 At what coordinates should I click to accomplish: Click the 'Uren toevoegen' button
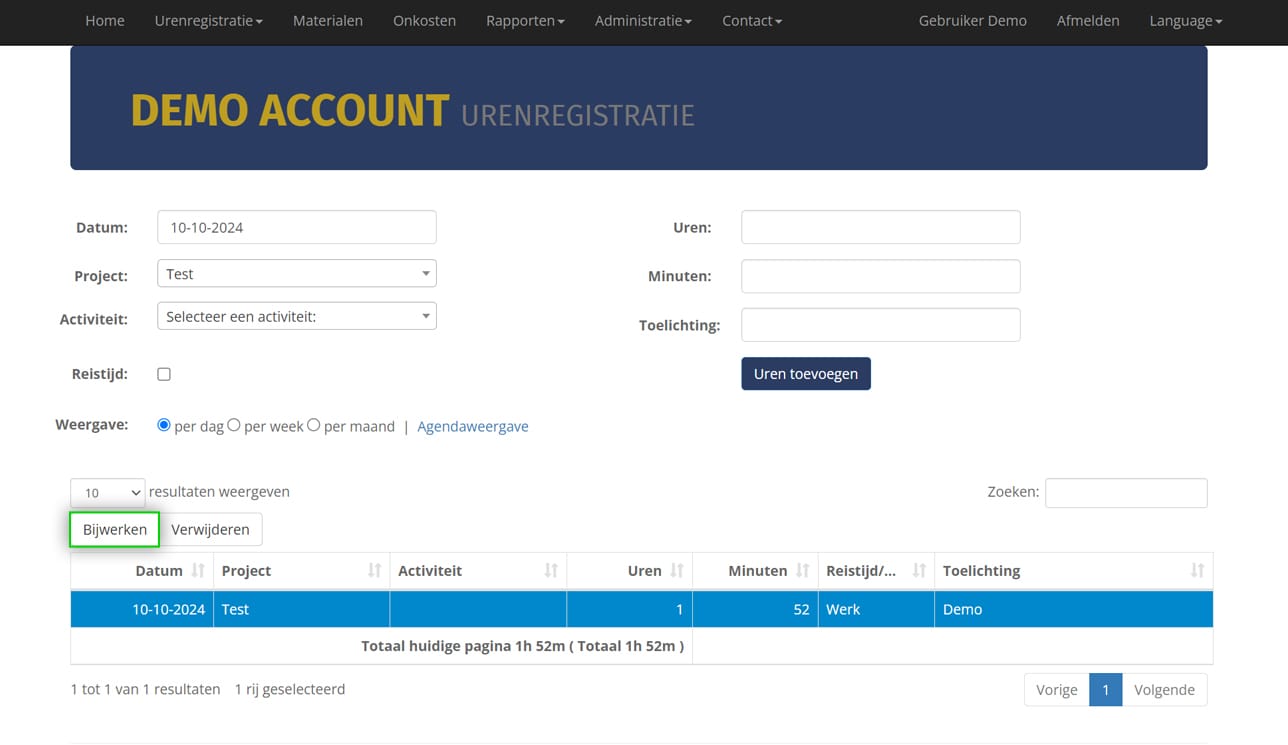pyautogui.click(x=806, y=374)
